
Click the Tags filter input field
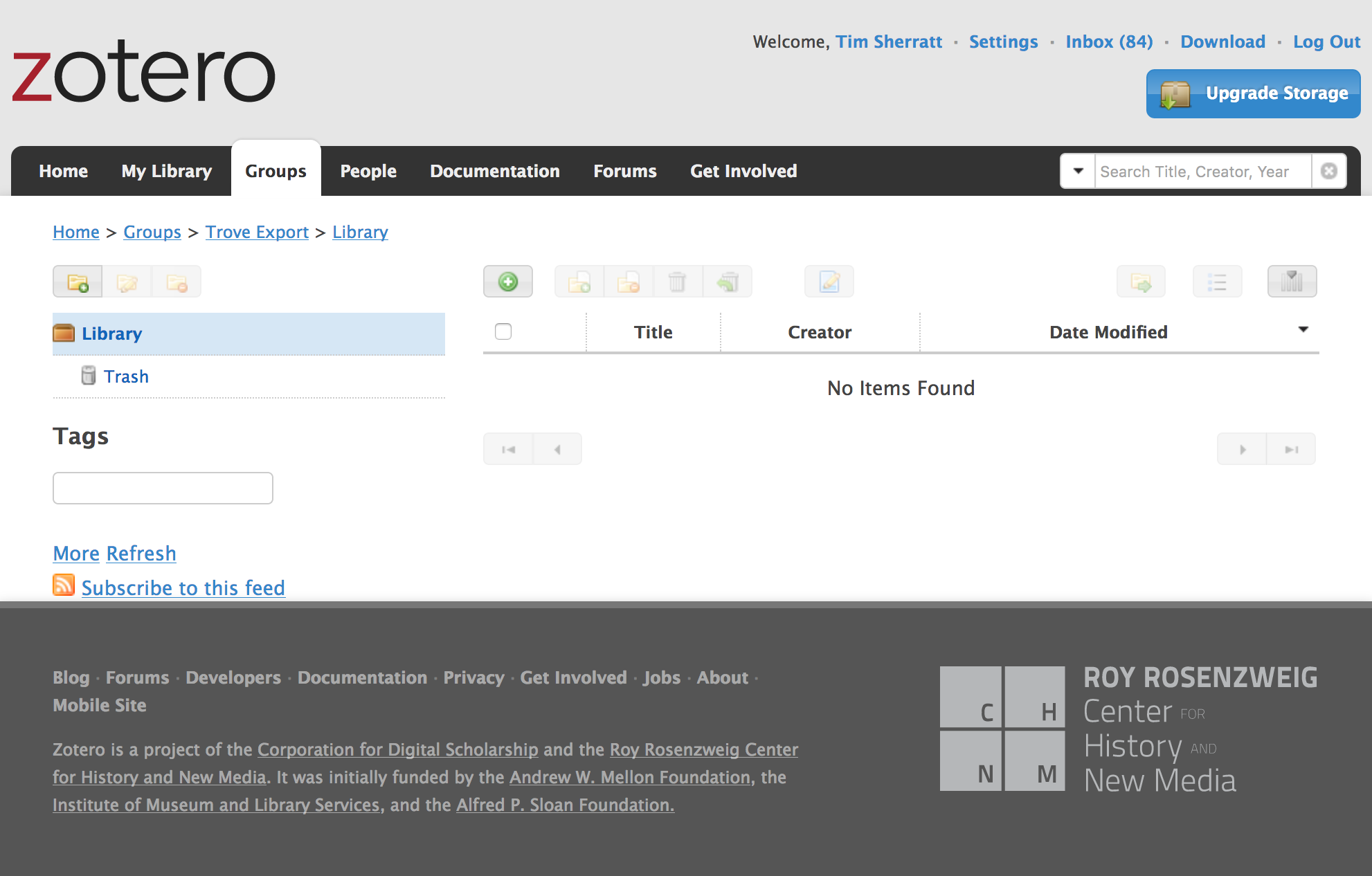[x=163, y=488]
